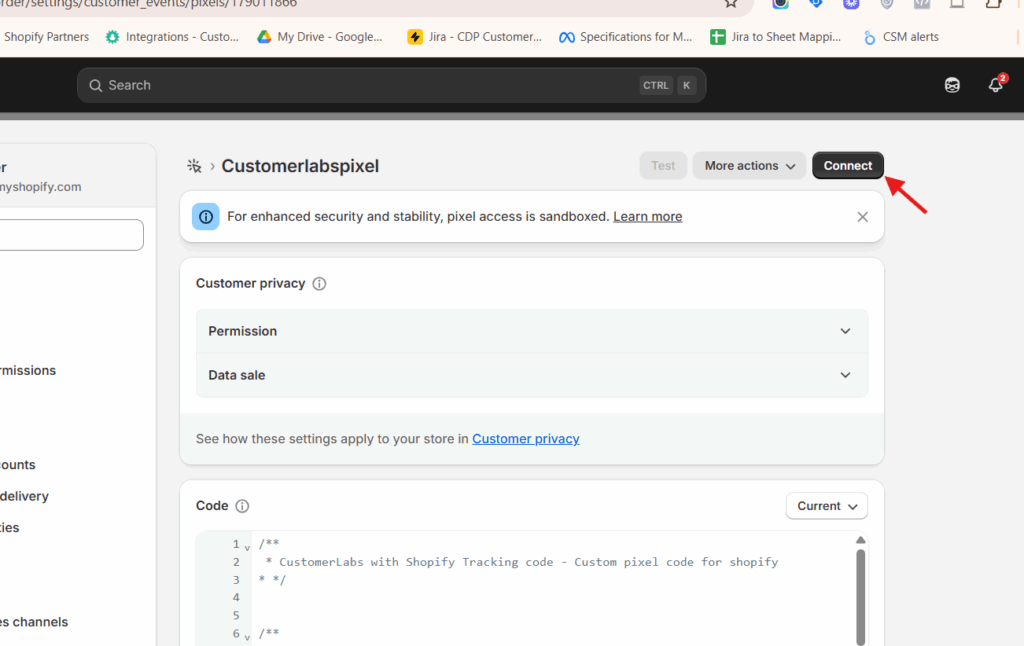Viewport: 1024px width, 646px height.
Task: Click the blue info icon in the sandbox banner
Action: point(206,217)
